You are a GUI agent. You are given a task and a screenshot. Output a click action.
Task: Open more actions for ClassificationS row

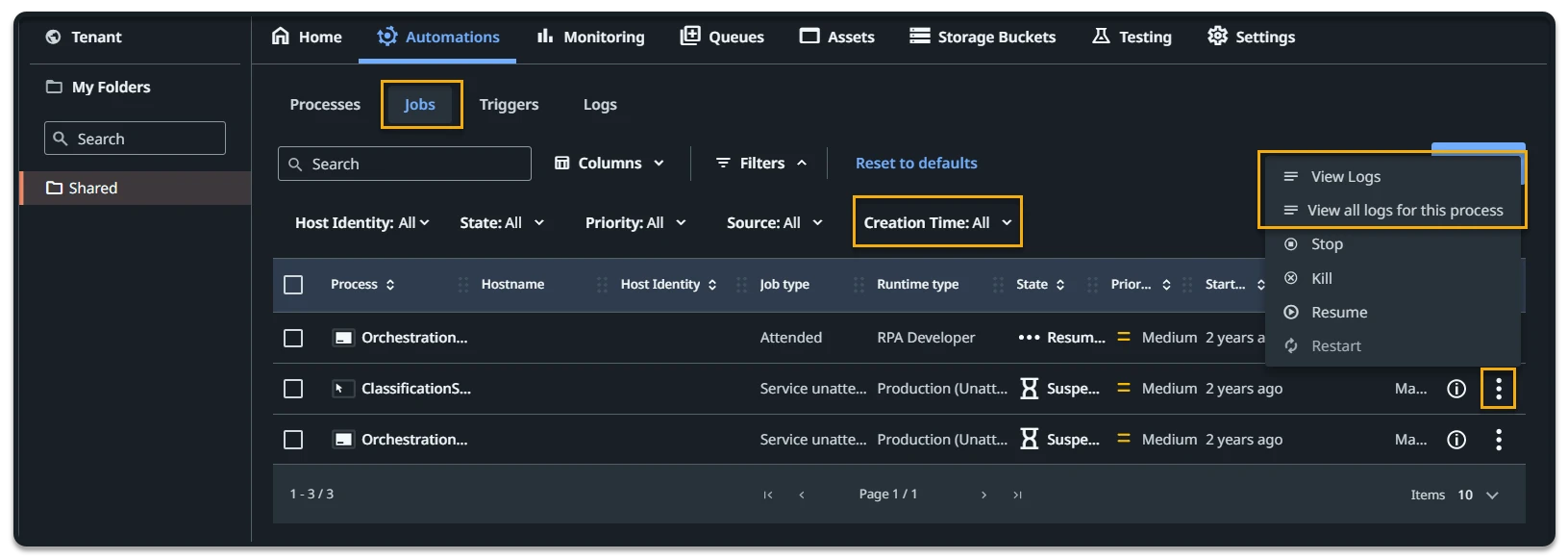click(1498, 389)
